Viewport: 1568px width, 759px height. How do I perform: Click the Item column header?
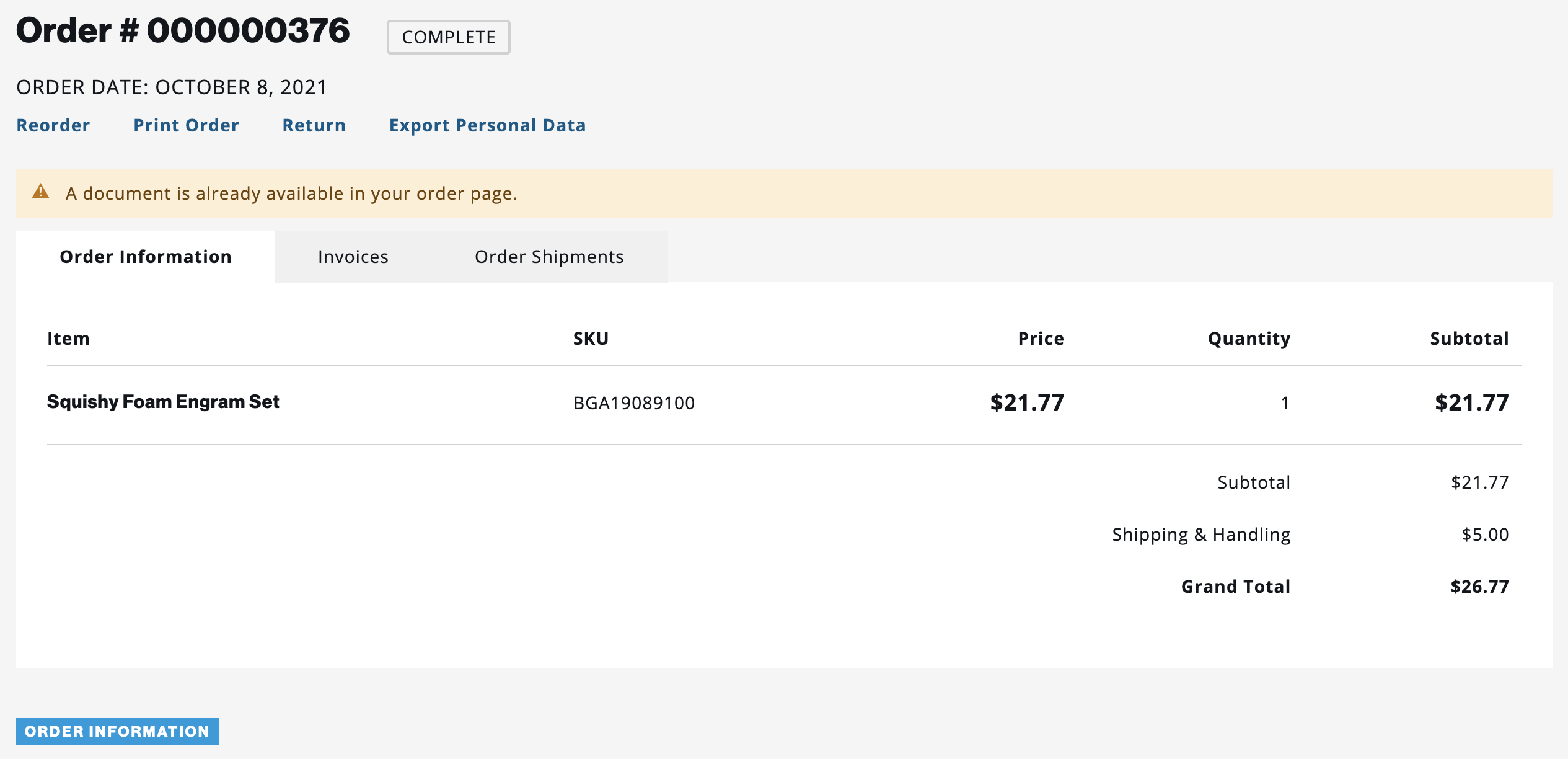point(68,339)
